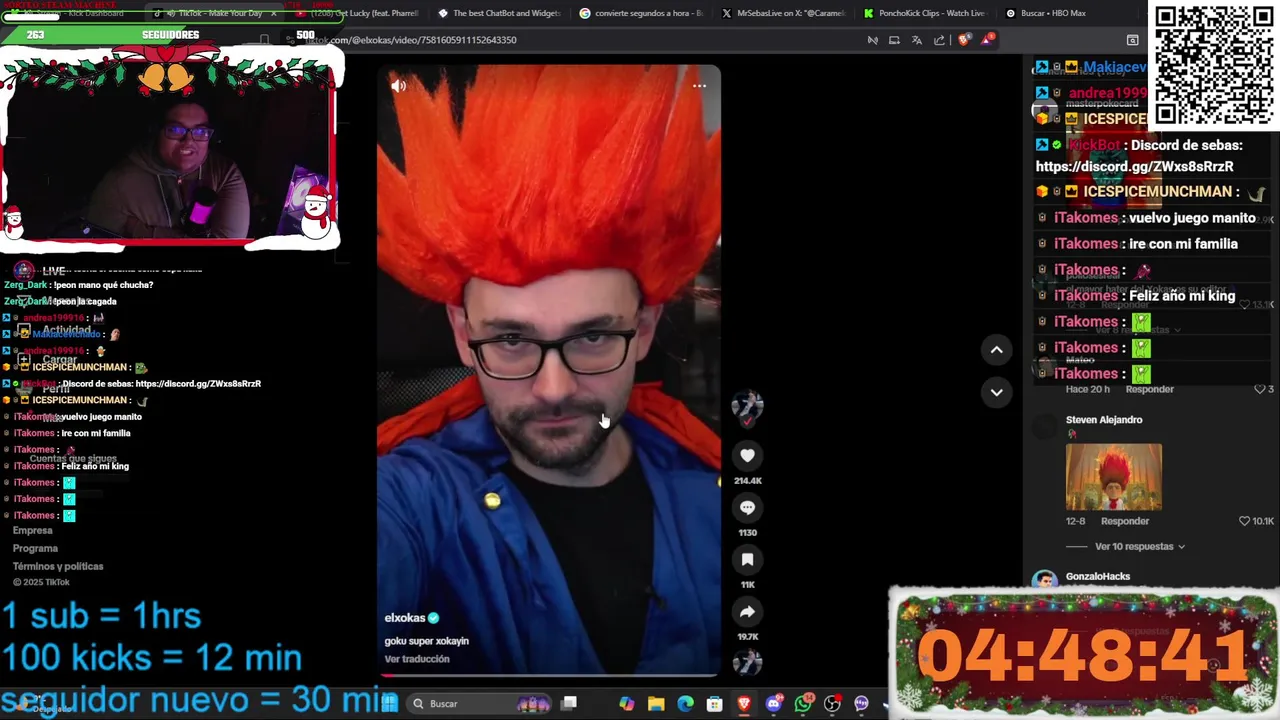Viewport: 1280px width, 720px height.
Task: Open Discord invite link in right chat
Action: pos(1134,167)
